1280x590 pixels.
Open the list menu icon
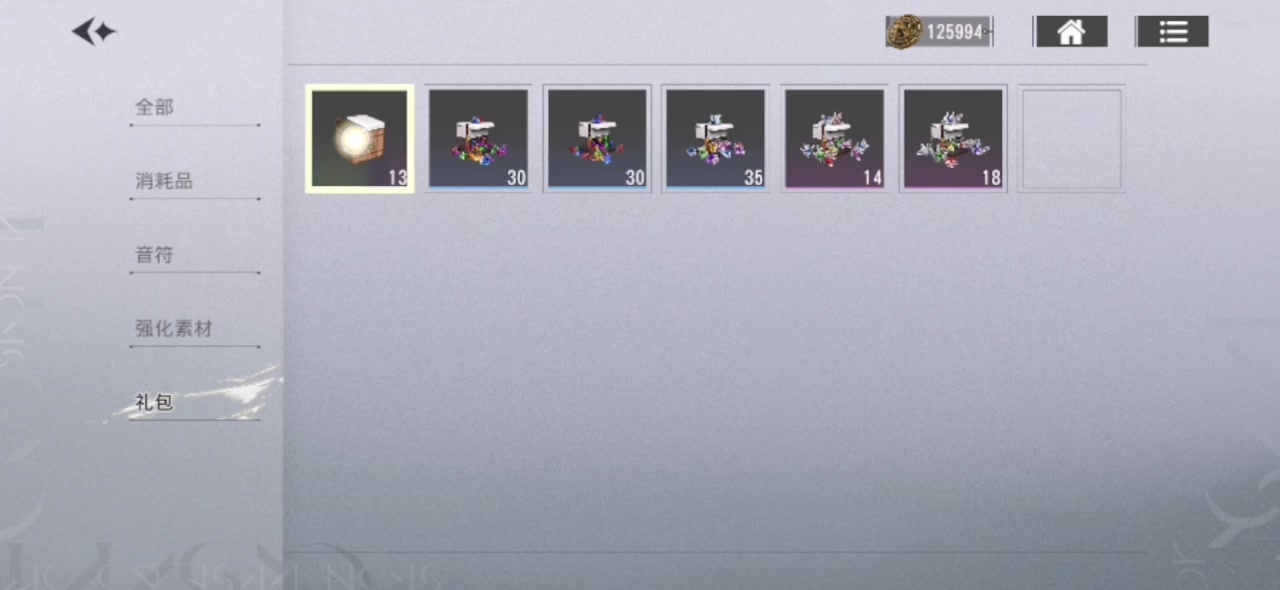click(1173, 32)
